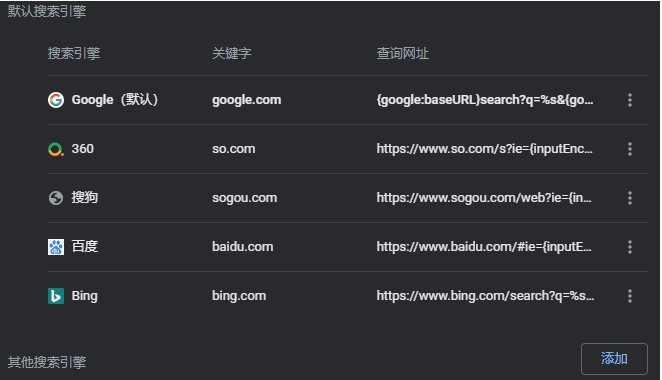Click the www.bing.com search URL

click(485, 296)
